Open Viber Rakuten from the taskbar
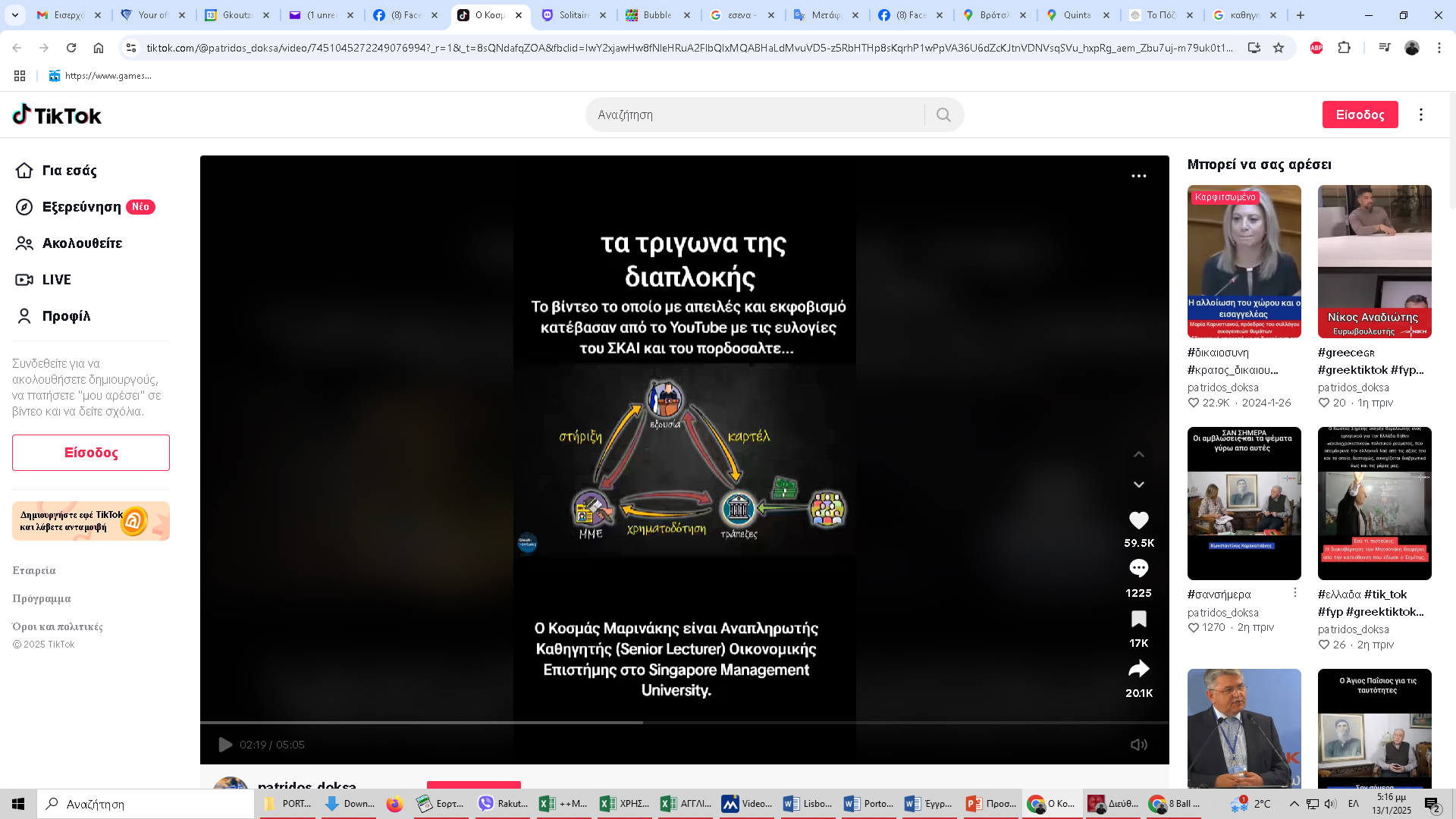1456x819 pixels. tap(502, 804)
